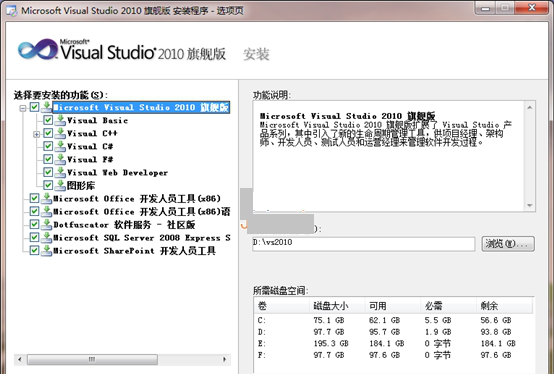Click the D: volume row
Viewport: 554px width, 388px height.
pos(393,332)
